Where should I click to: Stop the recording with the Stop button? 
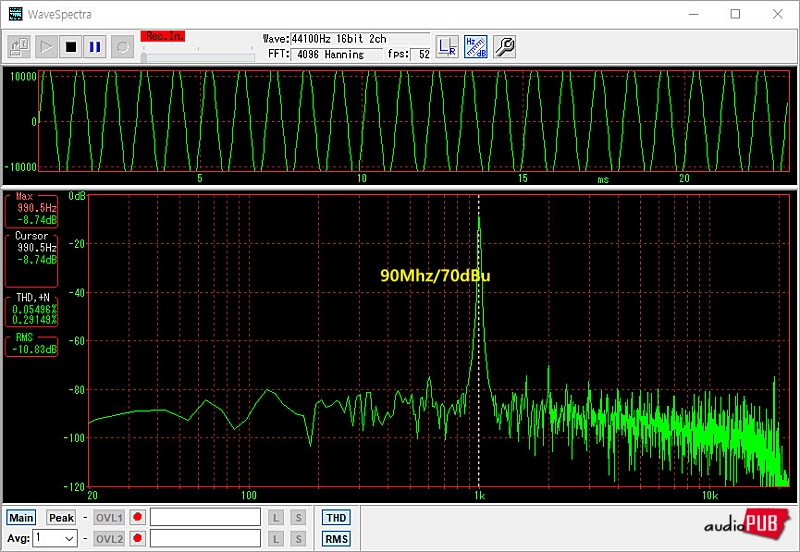click(71, 46)
